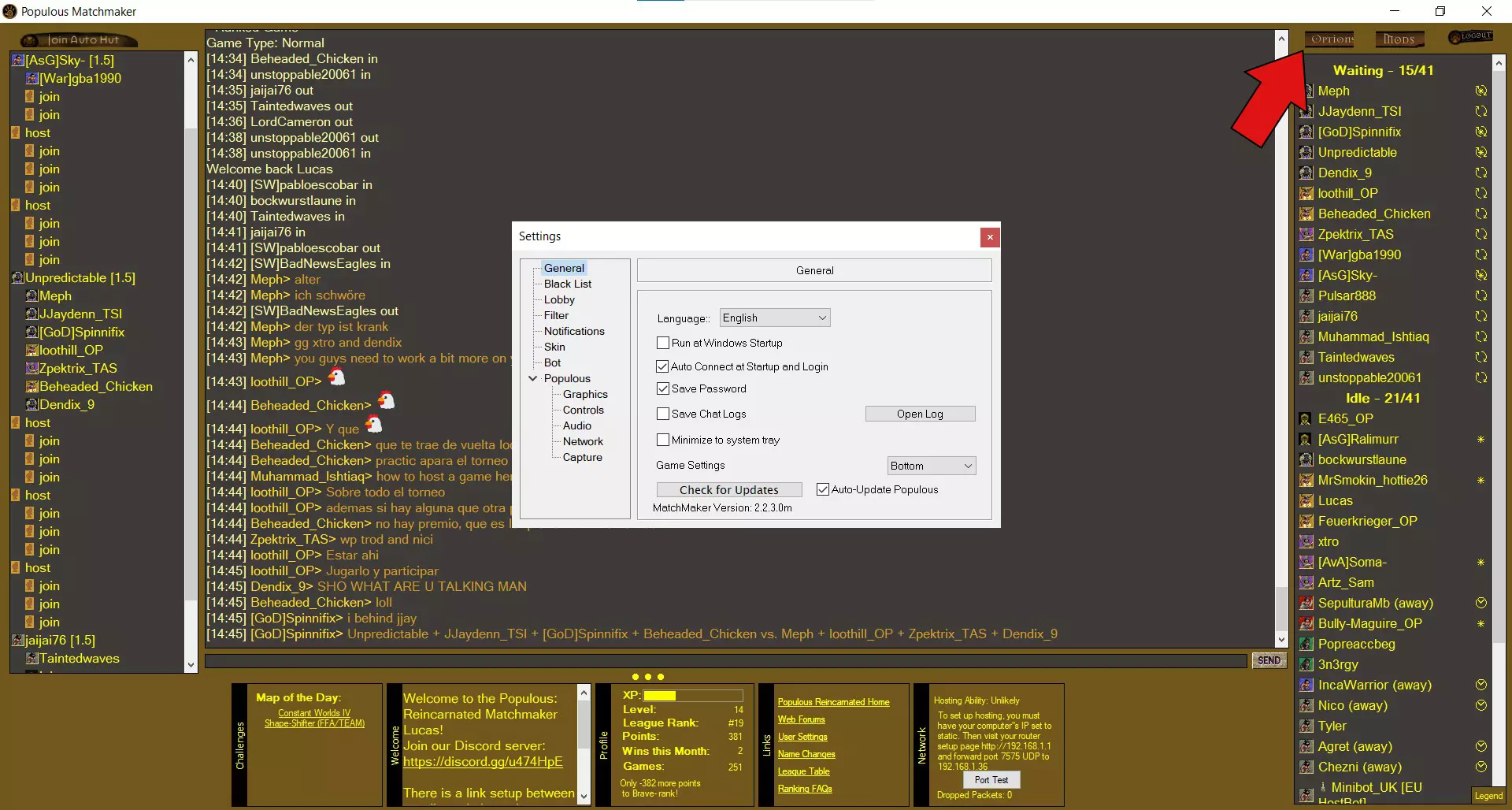Click the hut icon of jaijai76 [1.5] game

[x=18, y=640]
